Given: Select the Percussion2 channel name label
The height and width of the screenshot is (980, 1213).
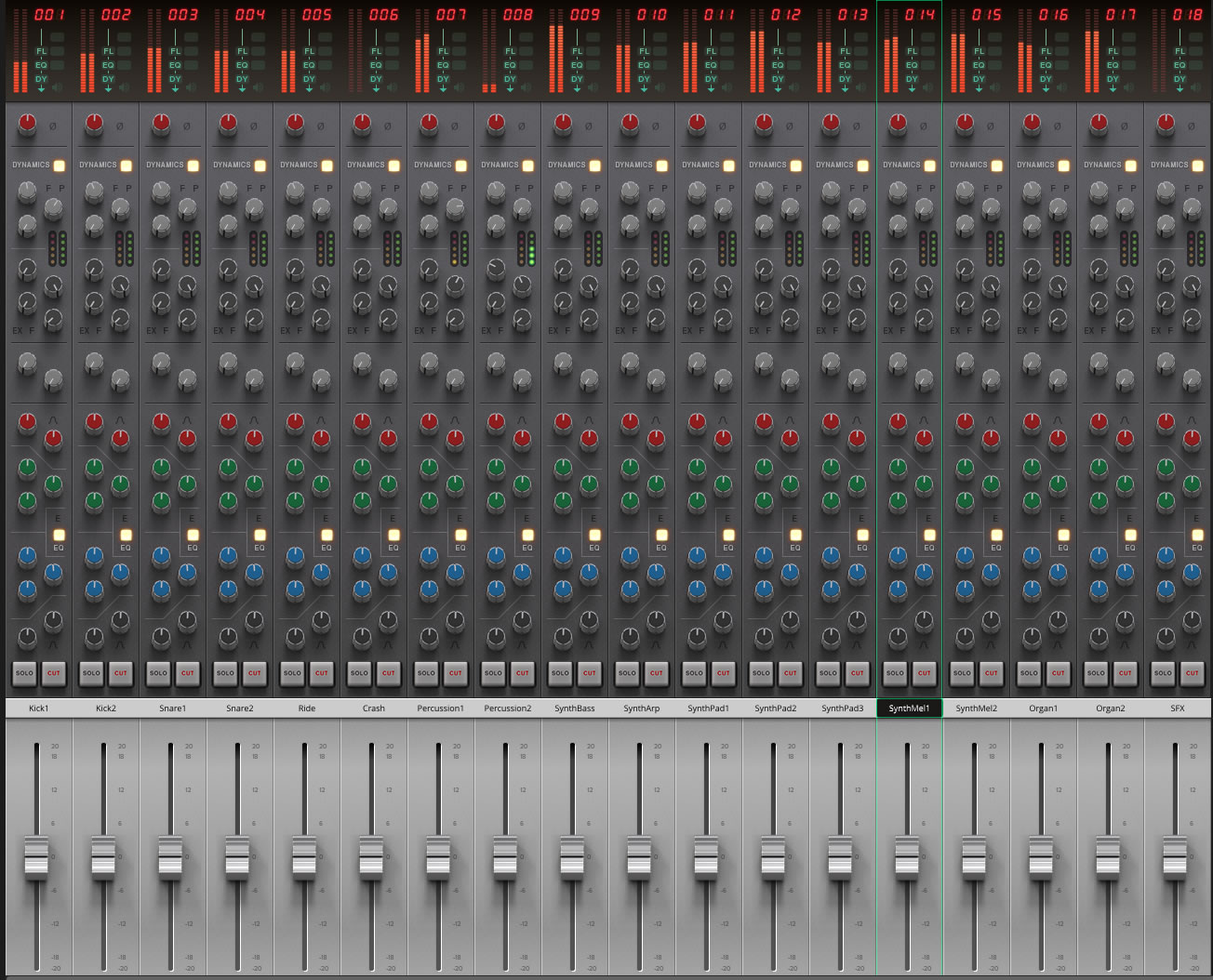Looking at the screenshot, I should [507, 709].
